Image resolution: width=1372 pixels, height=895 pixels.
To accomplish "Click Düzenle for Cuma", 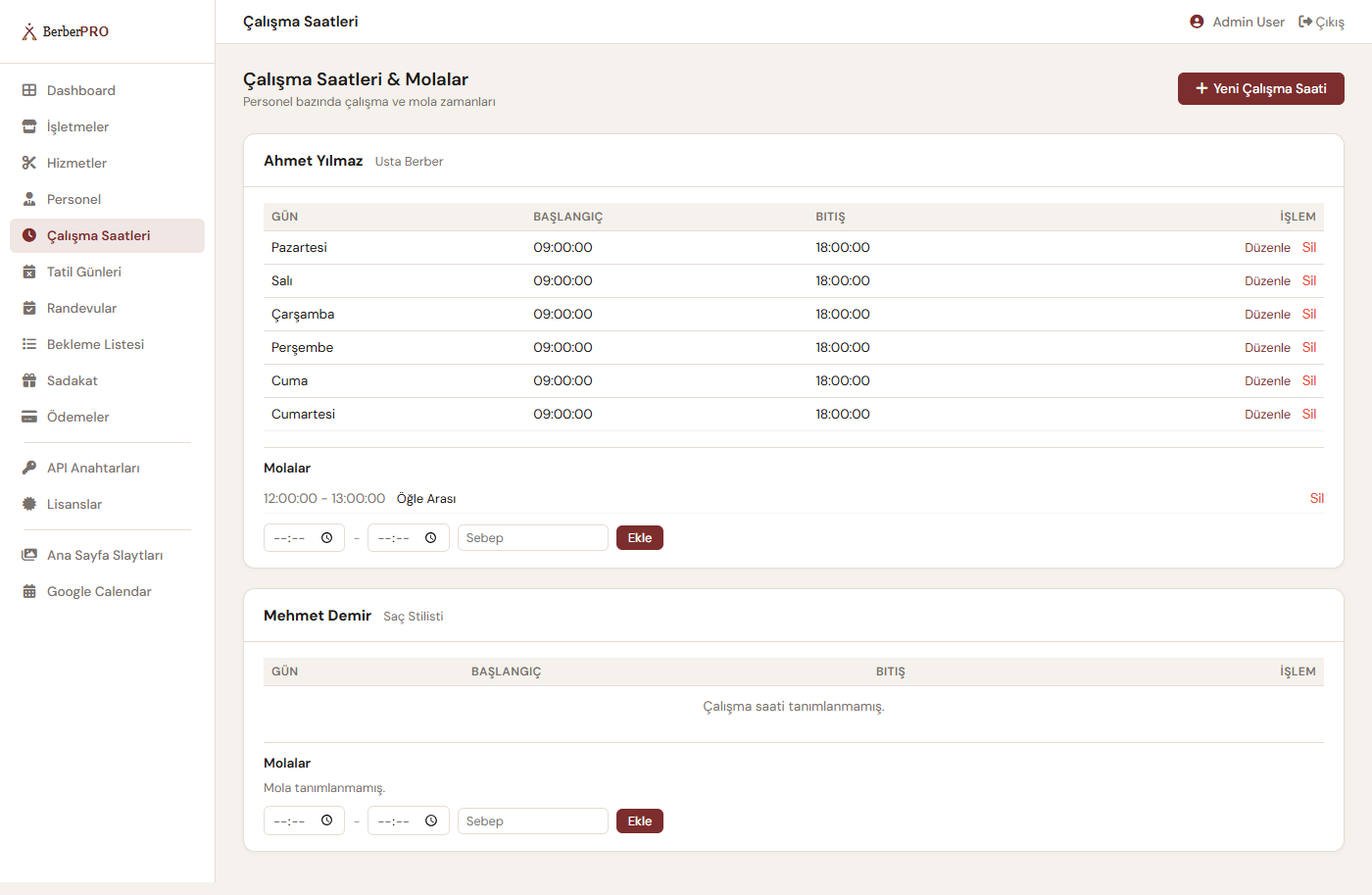I will [1267, 381].
